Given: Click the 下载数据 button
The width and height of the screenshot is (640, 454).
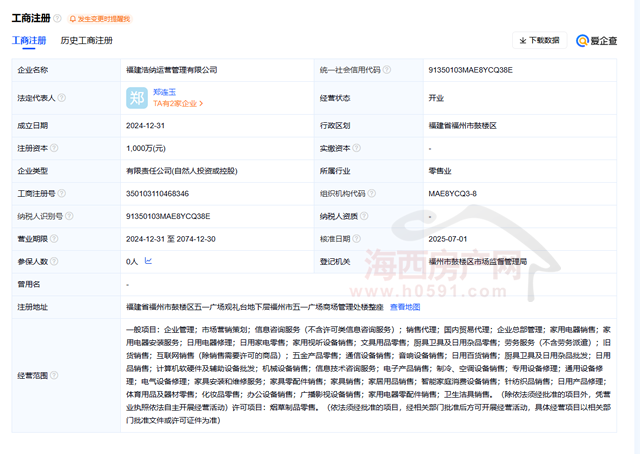Looking at the screenshot, I should pos(540,41).
